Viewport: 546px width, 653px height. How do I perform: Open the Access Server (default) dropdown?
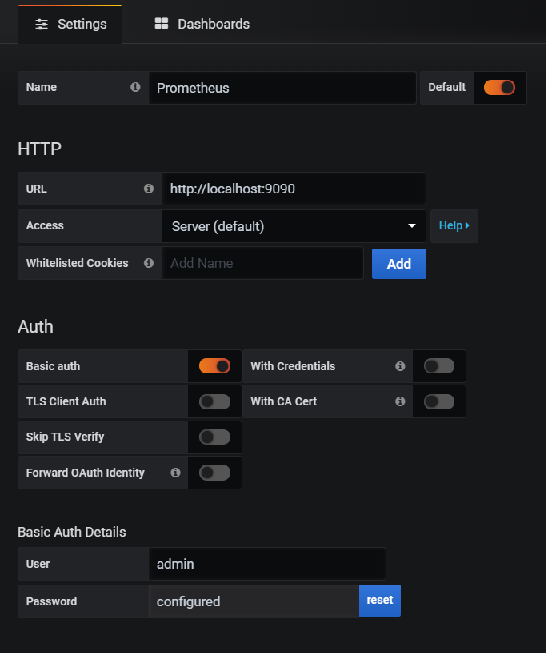click(x=294, y=226)
